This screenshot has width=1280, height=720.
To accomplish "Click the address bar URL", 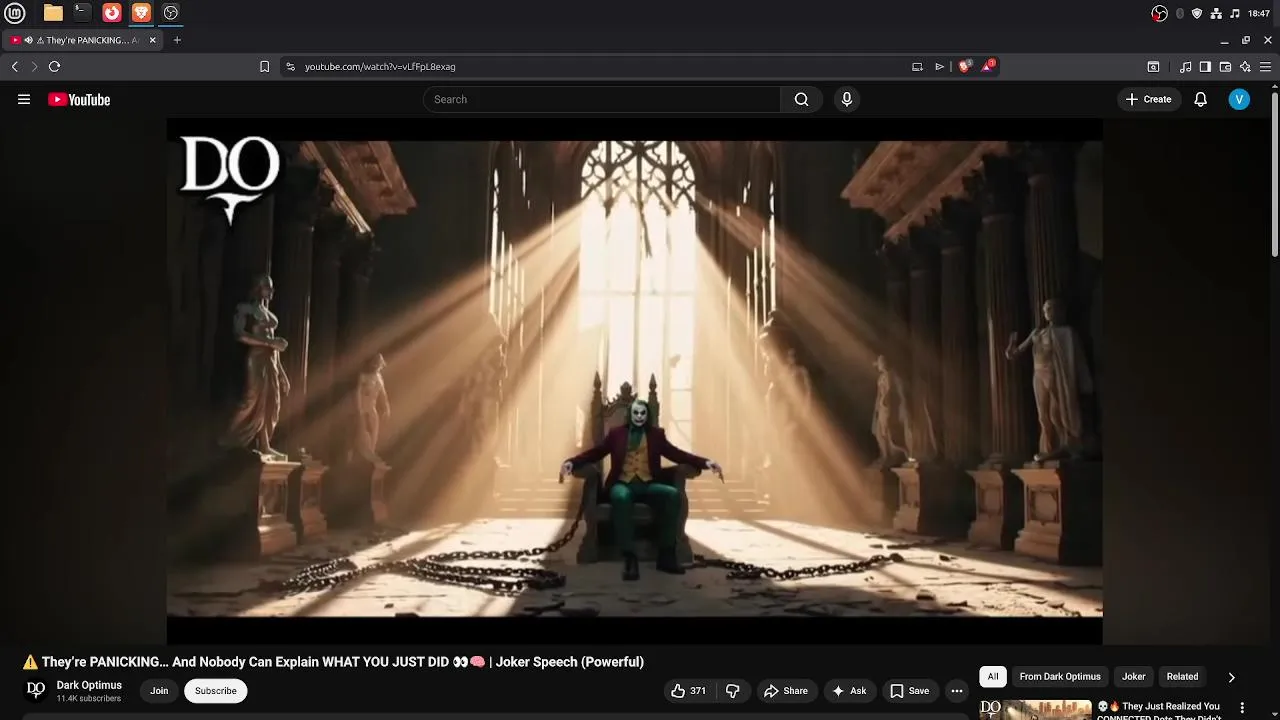I will [x=380, y=66].
